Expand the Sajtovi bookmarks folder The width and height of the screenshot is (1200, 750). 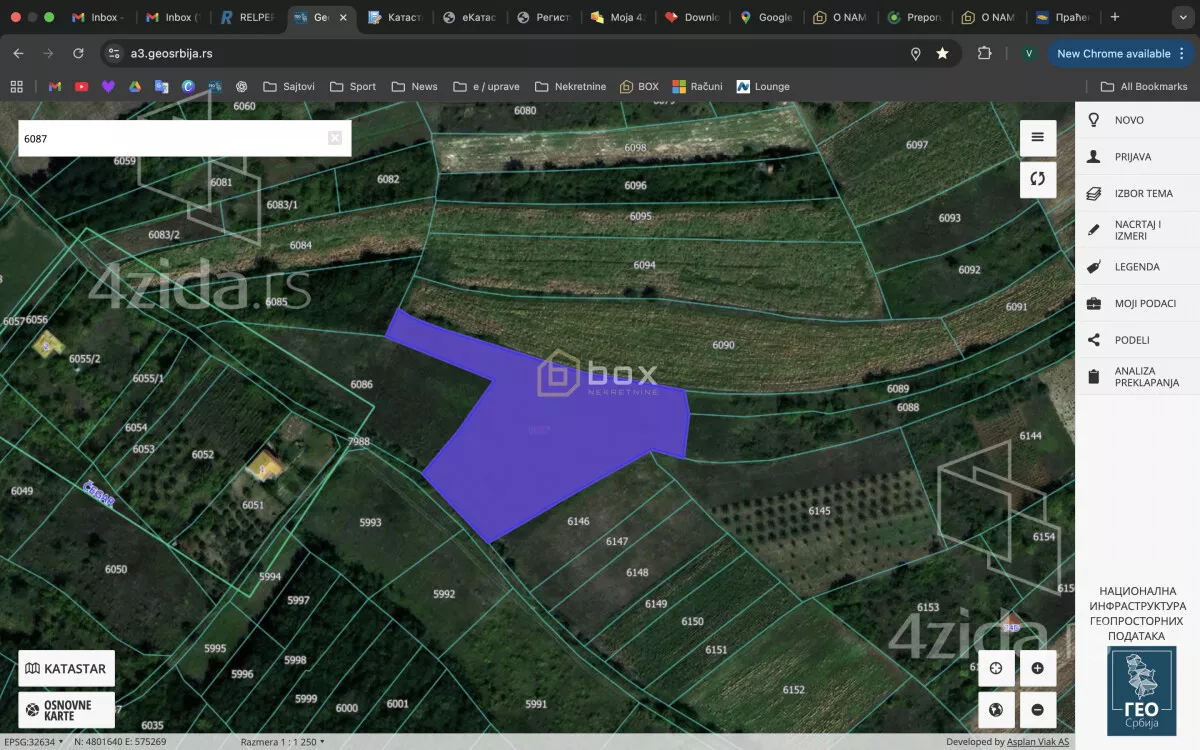(288, 87)
